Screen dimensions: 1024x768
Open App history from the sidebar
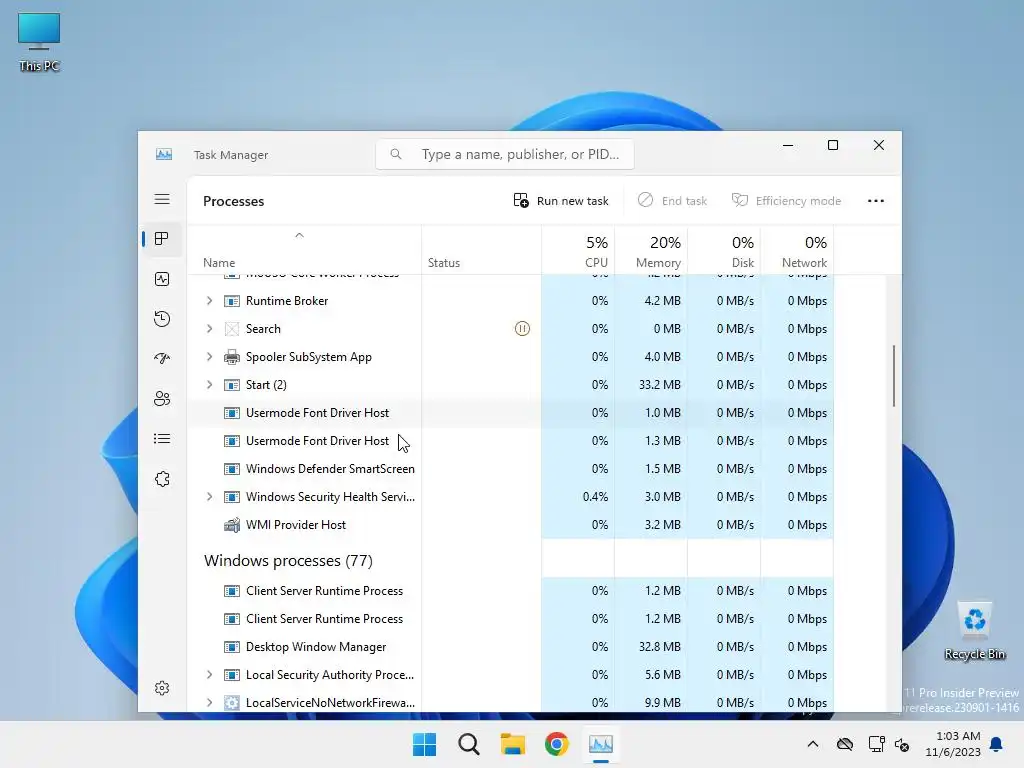162,319
